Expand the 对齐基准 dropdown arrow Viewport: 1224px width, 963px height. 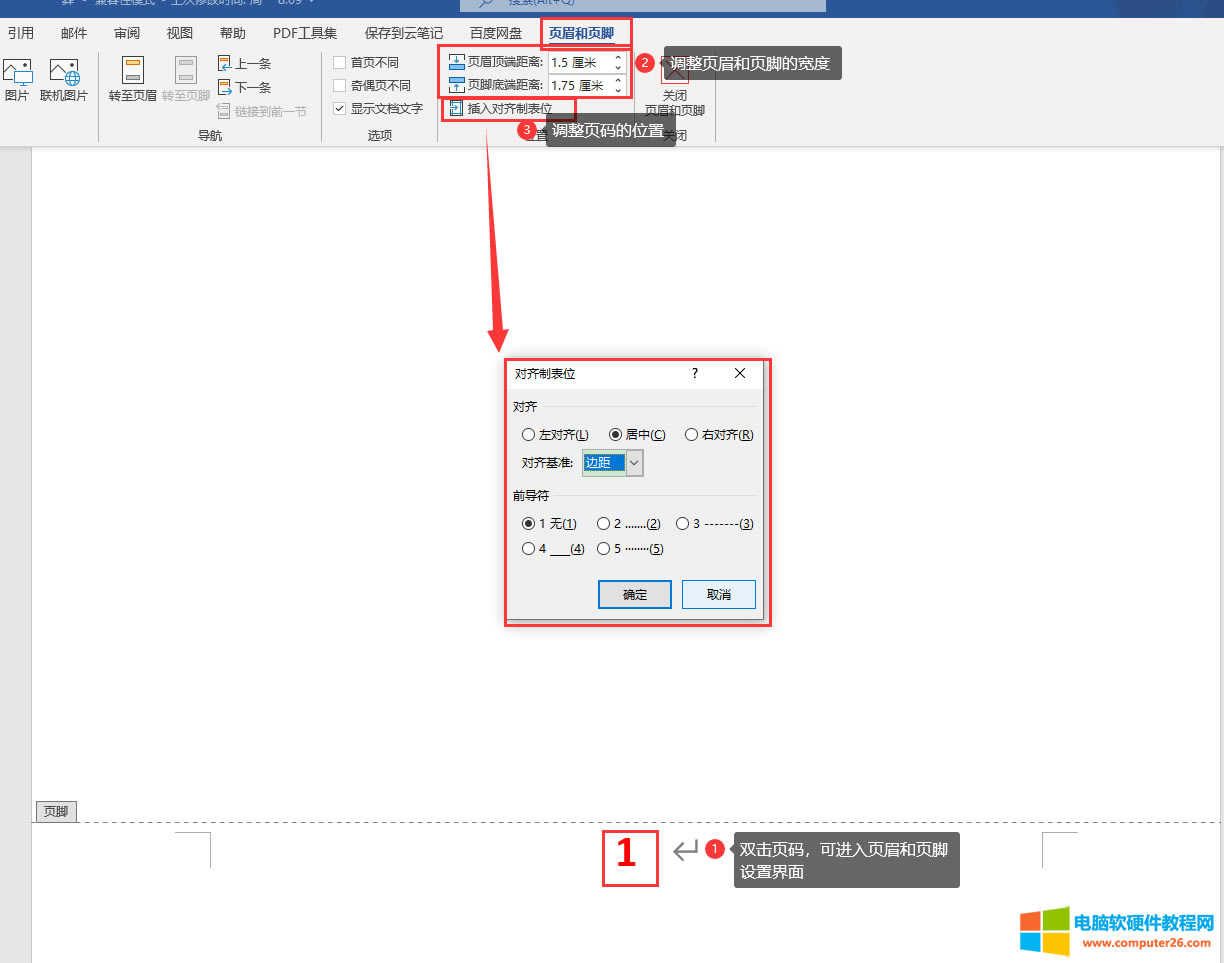[x=634, y=463]
